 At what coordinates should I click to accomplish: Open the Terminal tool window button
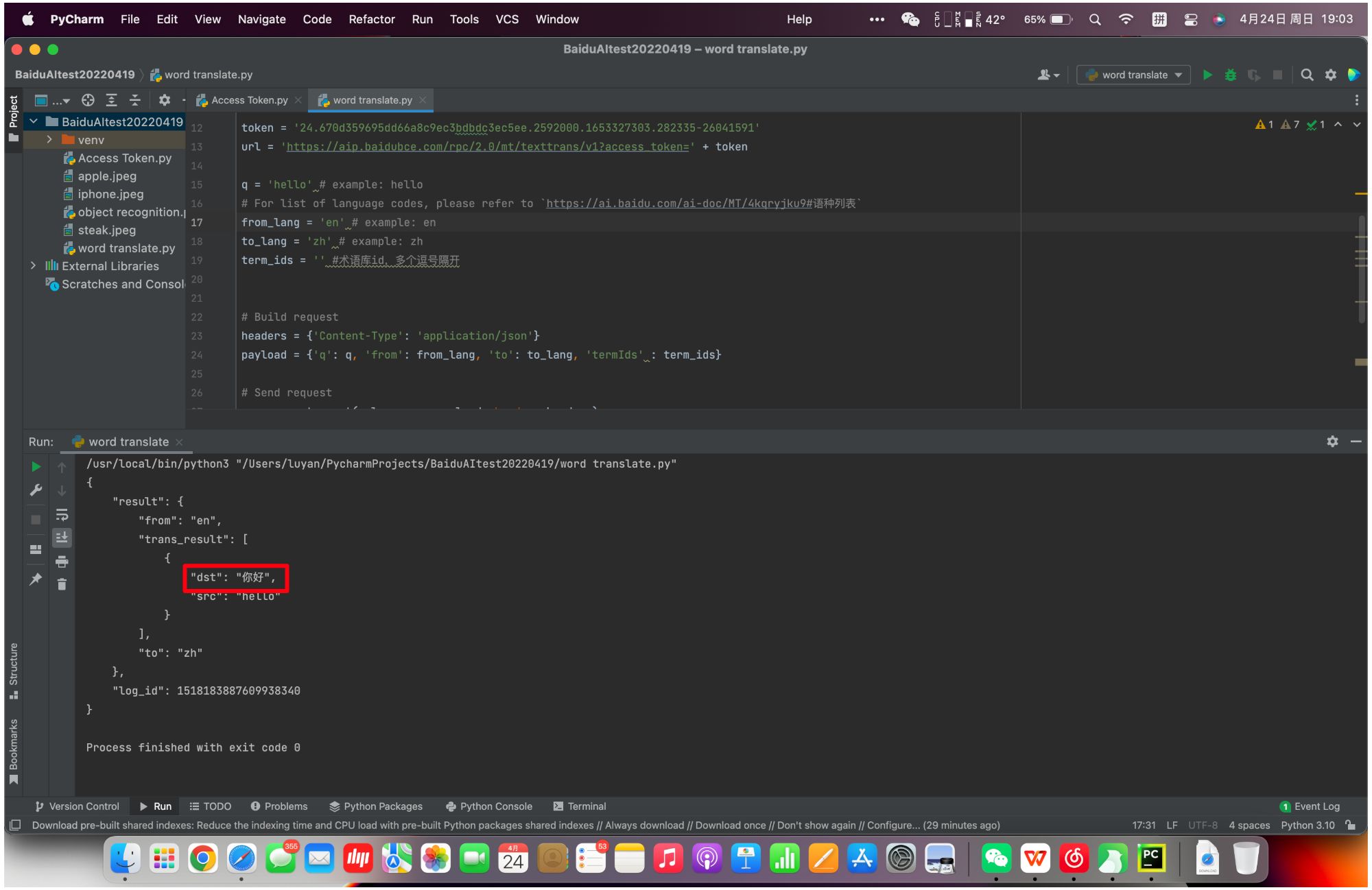pyautogui.click(x=580, y=806)
